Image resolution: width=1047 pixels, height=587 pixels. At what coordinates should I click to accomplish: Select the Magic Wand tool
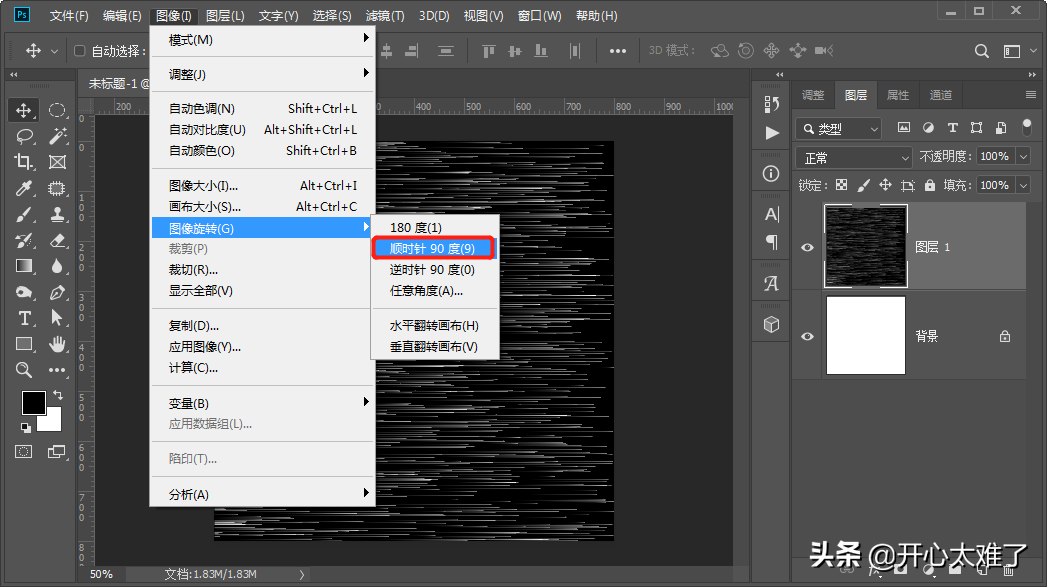[57, 136]
